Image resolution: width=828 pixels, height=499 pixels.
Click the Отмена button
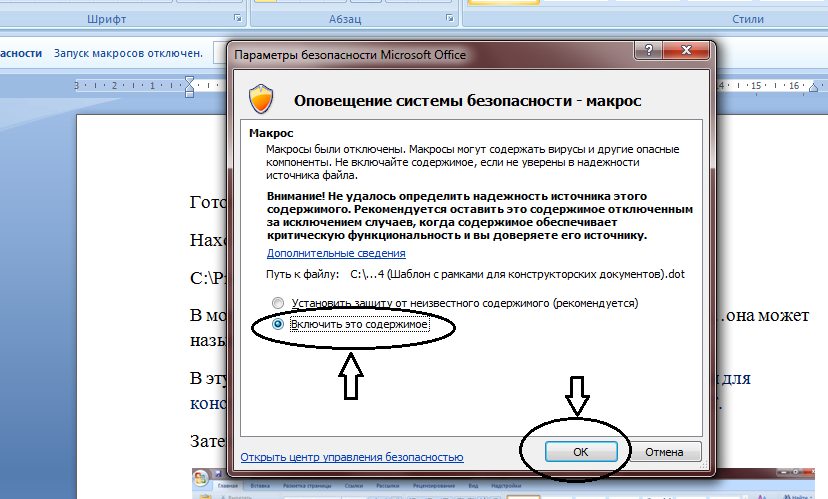(664, 452)
